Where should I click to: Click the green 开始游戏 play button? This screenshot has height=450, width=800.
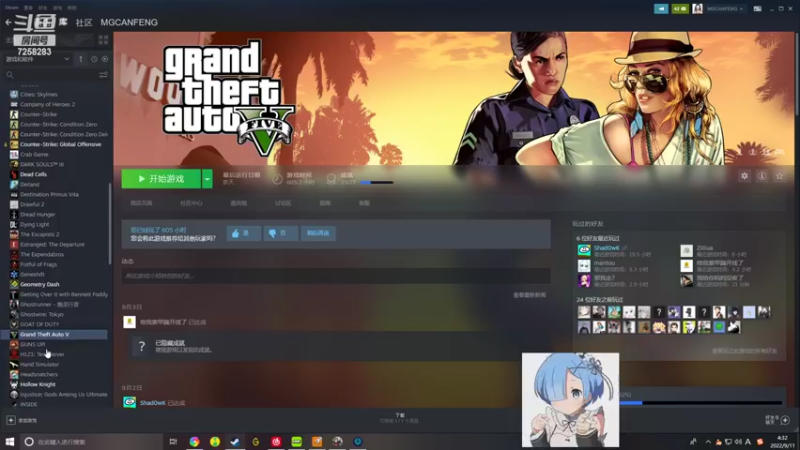(161, 179)
